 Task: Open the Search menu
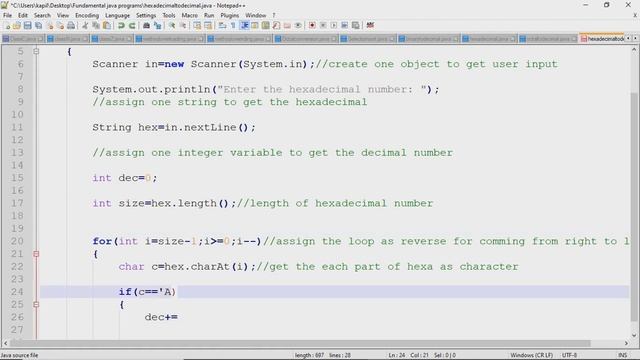pos(42,16)
